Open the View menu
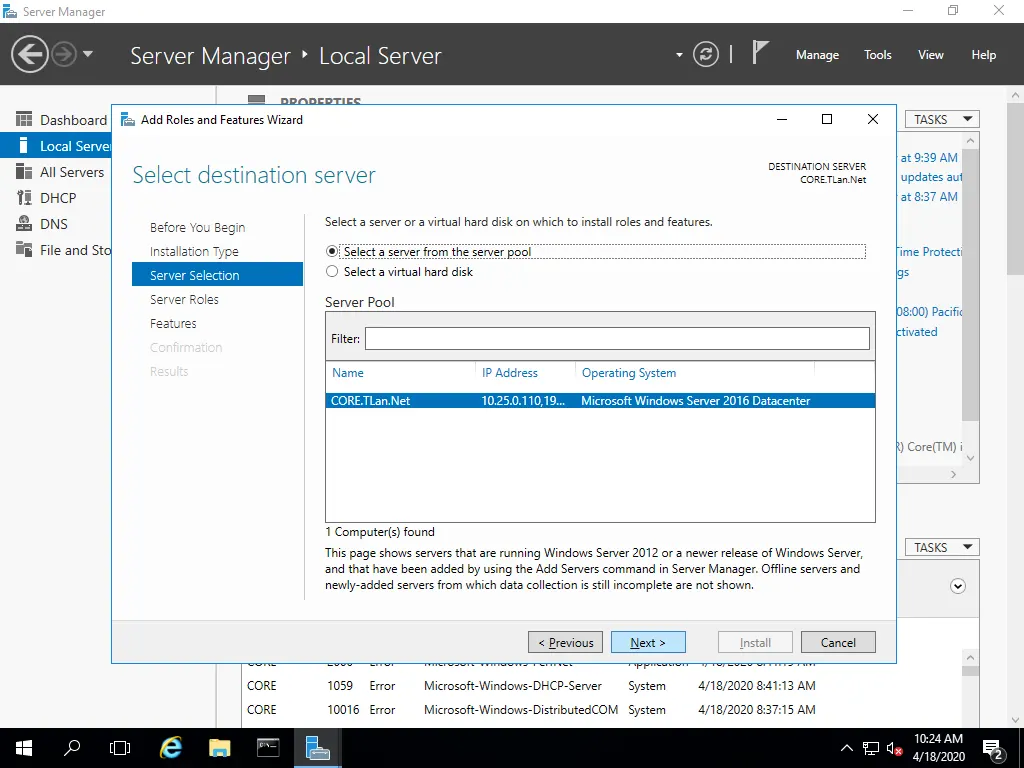This screenshot has height=768, width=1024. pos(930,55)
